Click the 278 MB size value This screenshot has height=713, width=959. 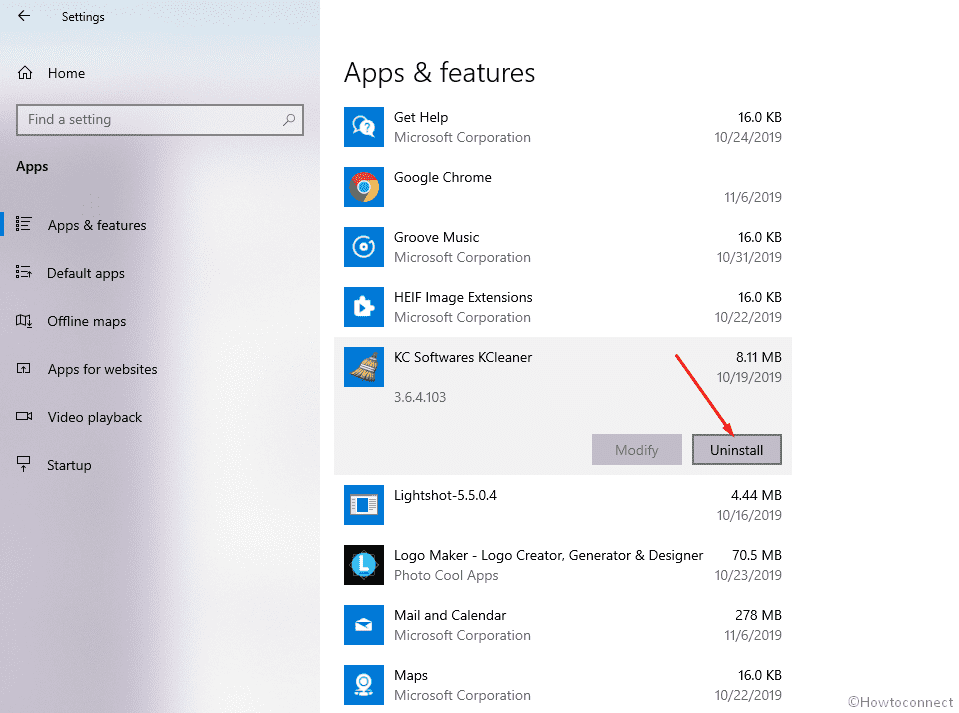(x=758, y=615)
